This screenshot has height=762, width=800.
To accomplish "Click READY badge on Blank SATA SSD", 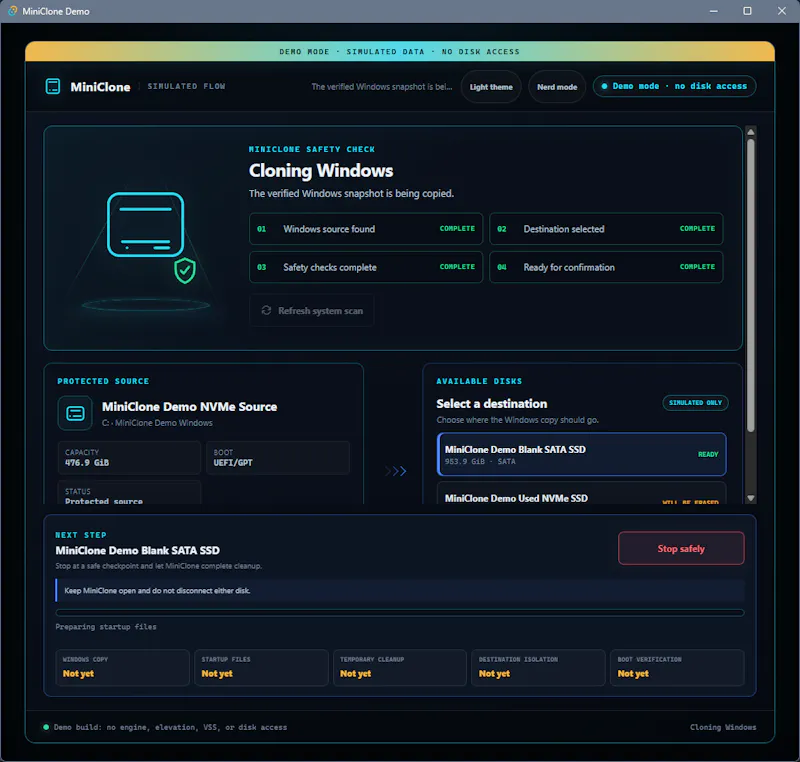I will pos(708,454).
